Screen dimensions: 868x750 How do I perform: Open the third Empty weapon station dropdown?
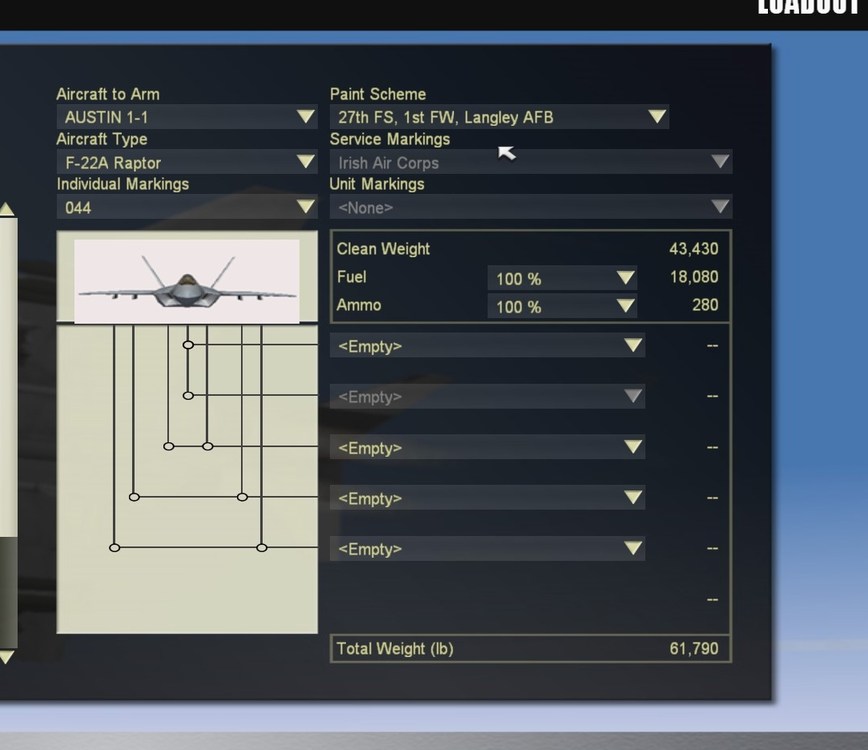(x=487, y=447)
